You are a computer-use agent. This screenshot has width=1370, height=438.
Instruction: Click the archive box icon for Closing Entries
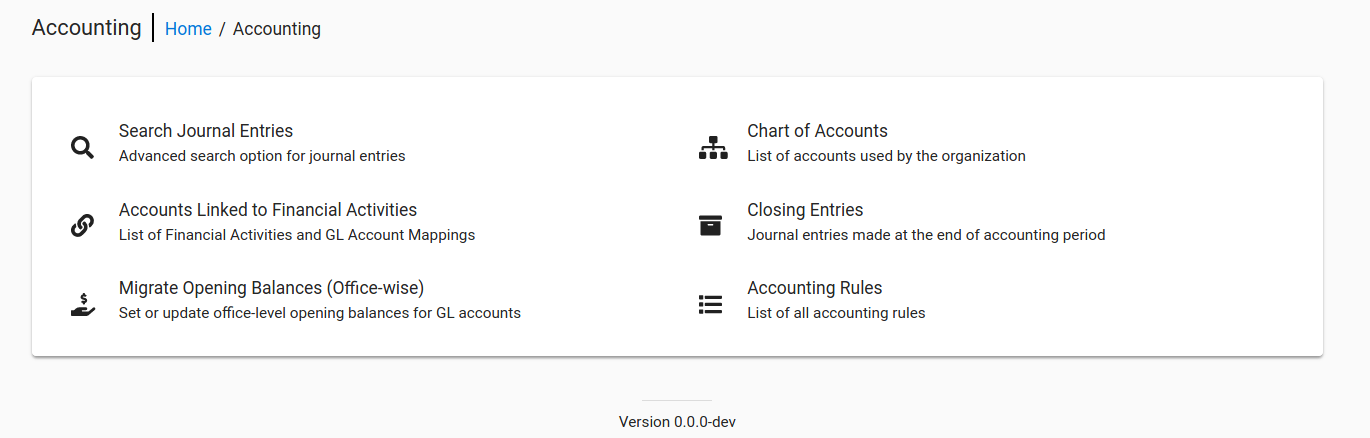pyautogui.click(x=710, y=226)
